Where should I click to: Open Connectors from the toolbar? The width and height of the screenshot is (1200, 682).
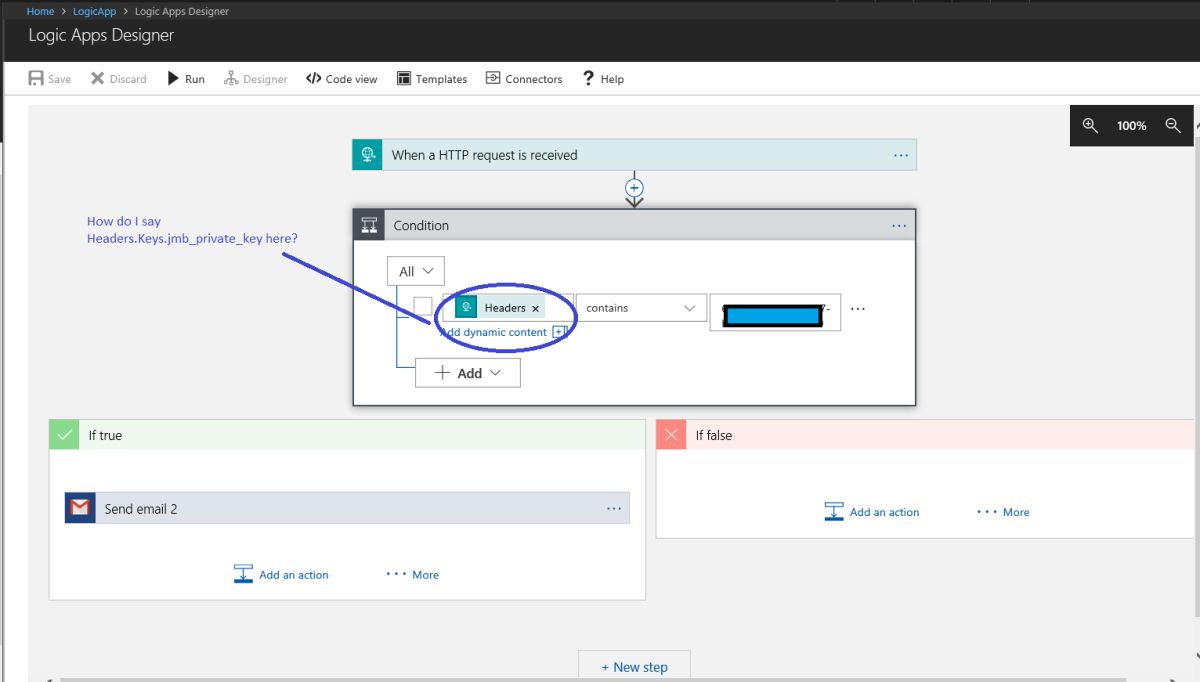pos(524,79)
